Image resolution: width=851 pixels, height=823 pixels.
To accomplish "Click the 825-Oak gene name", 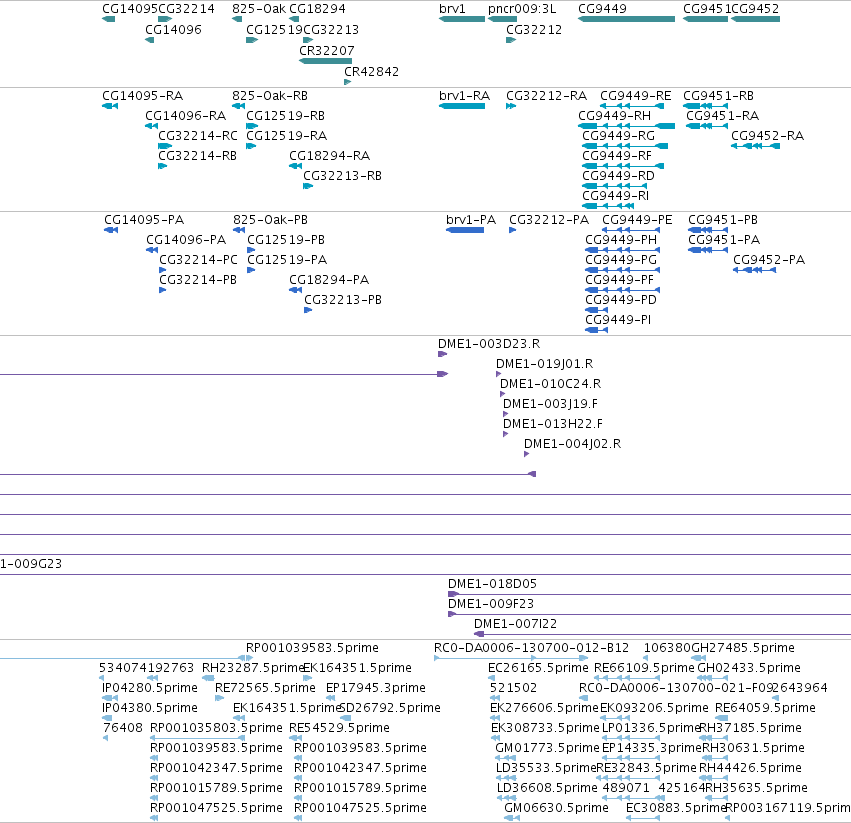I will 259,9.
